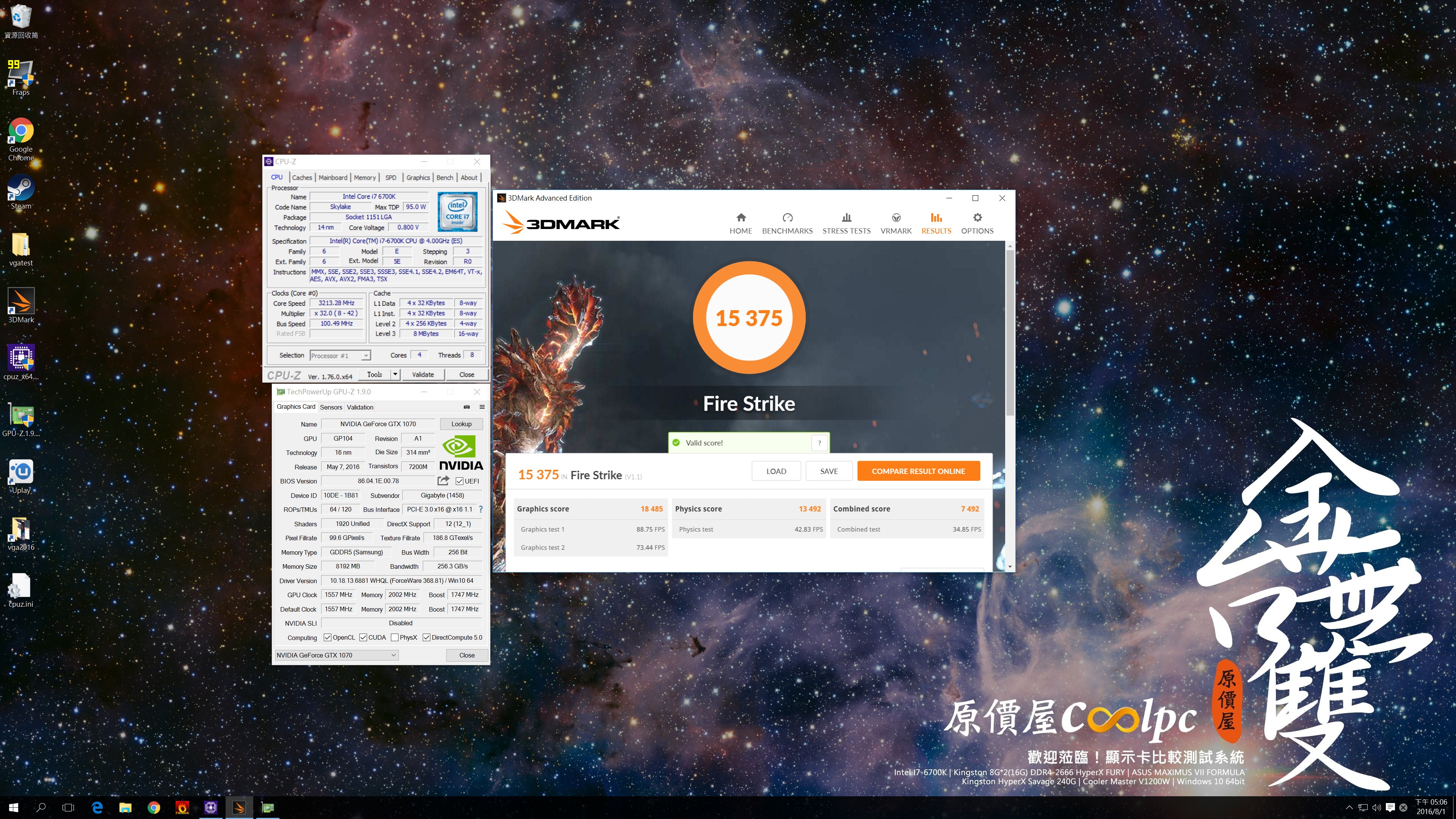
Task: Go to 3DMark HOME section
Action: [741, 224]
